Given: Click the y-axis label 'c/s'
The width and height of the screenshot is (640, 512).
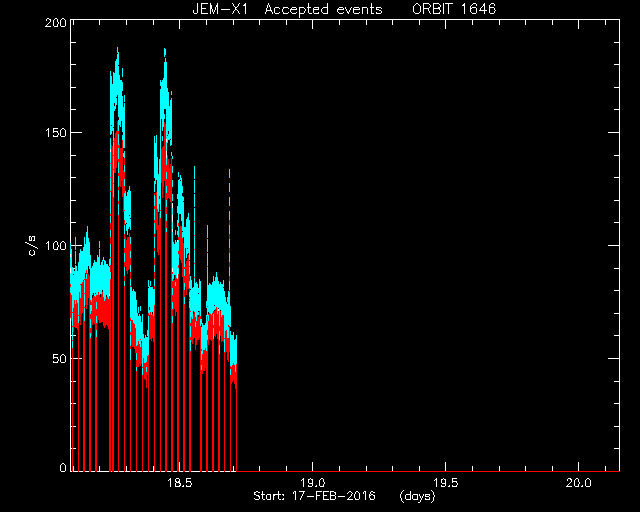Looking at the screenshot, I should point(32,246).
